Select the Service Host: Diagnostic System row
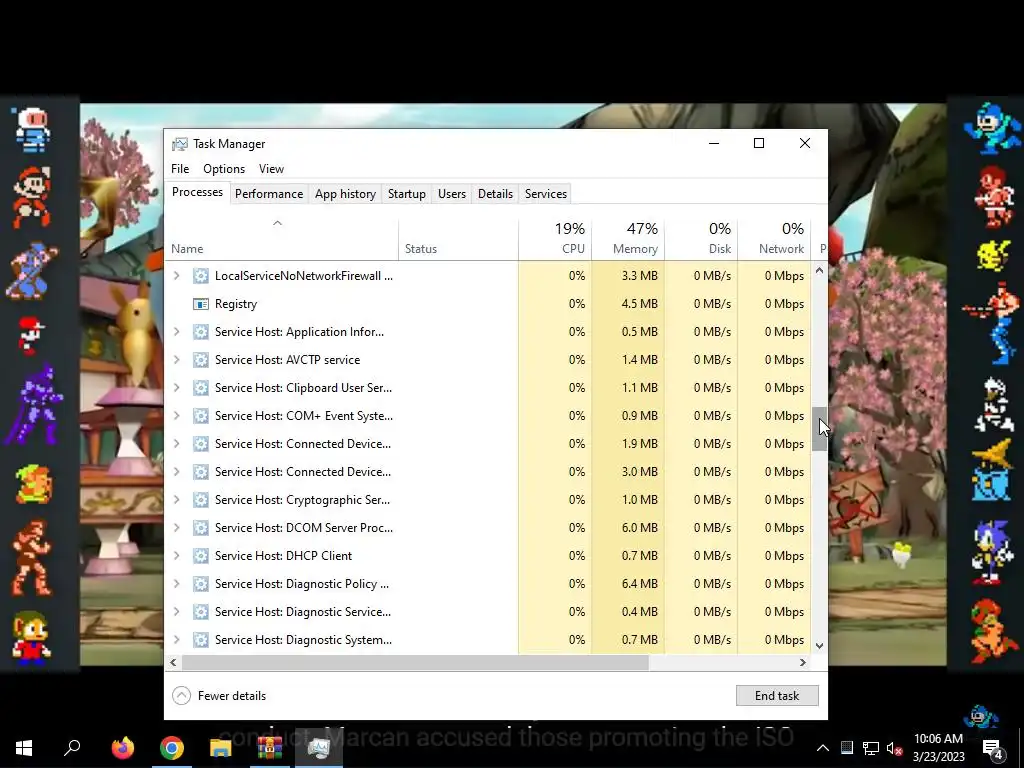 (x=488, y=640)
